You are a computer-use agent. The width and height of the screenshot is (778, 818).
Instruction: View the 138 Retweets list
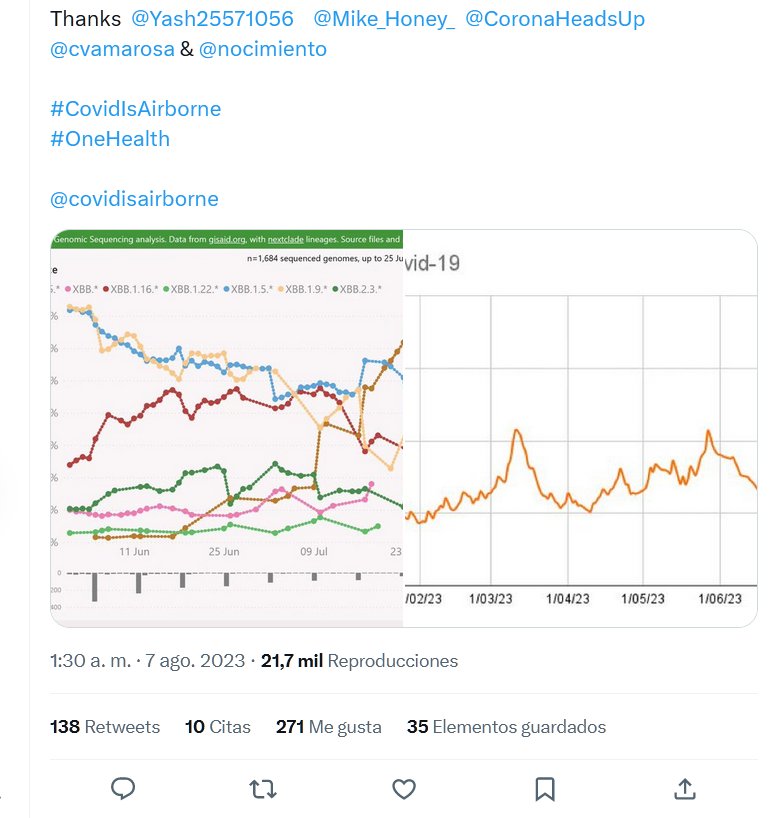[105, 727]
